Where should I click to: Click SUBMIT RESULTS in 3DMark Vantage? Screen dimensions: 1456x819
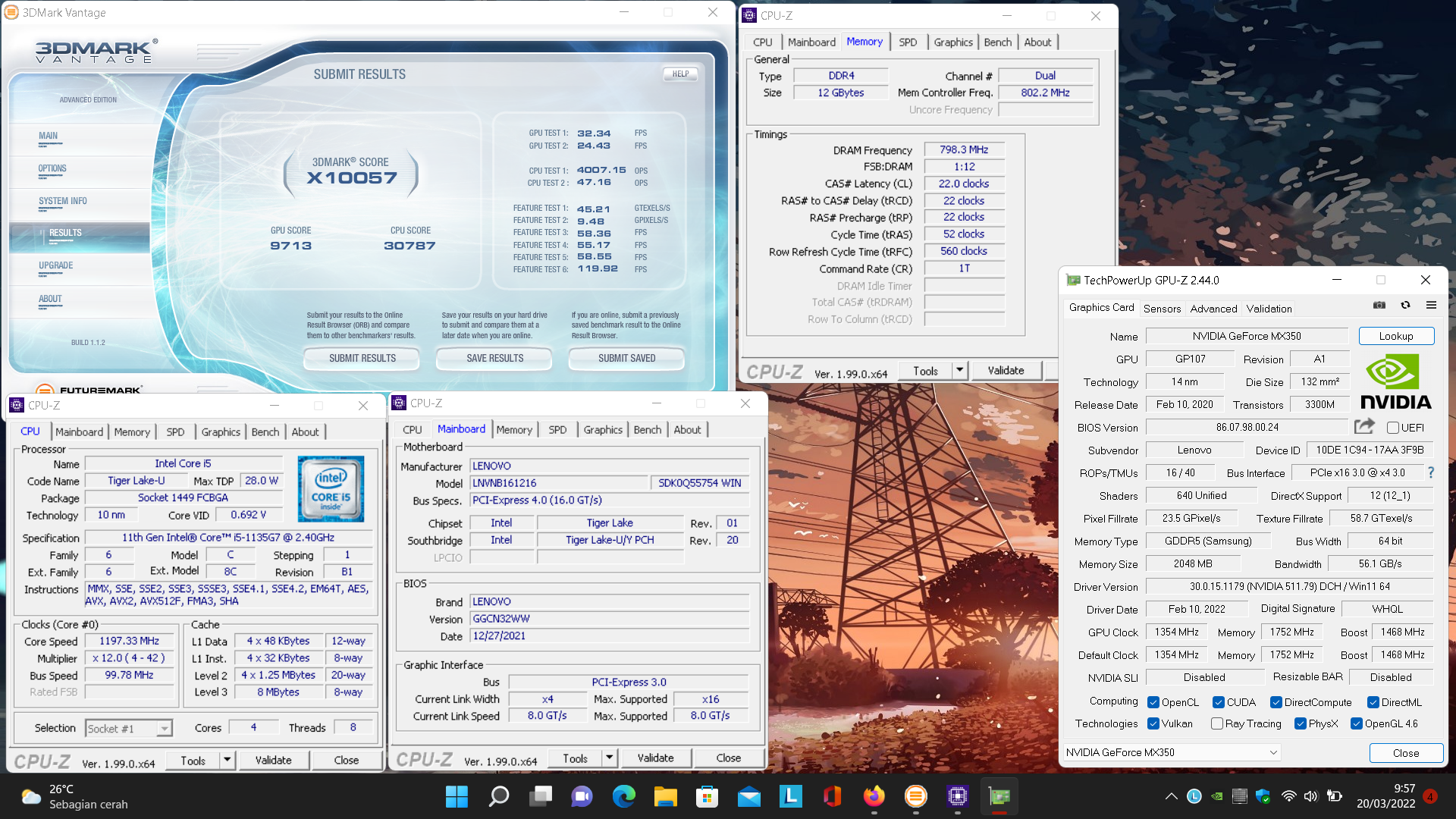click(x=362, y=358)
